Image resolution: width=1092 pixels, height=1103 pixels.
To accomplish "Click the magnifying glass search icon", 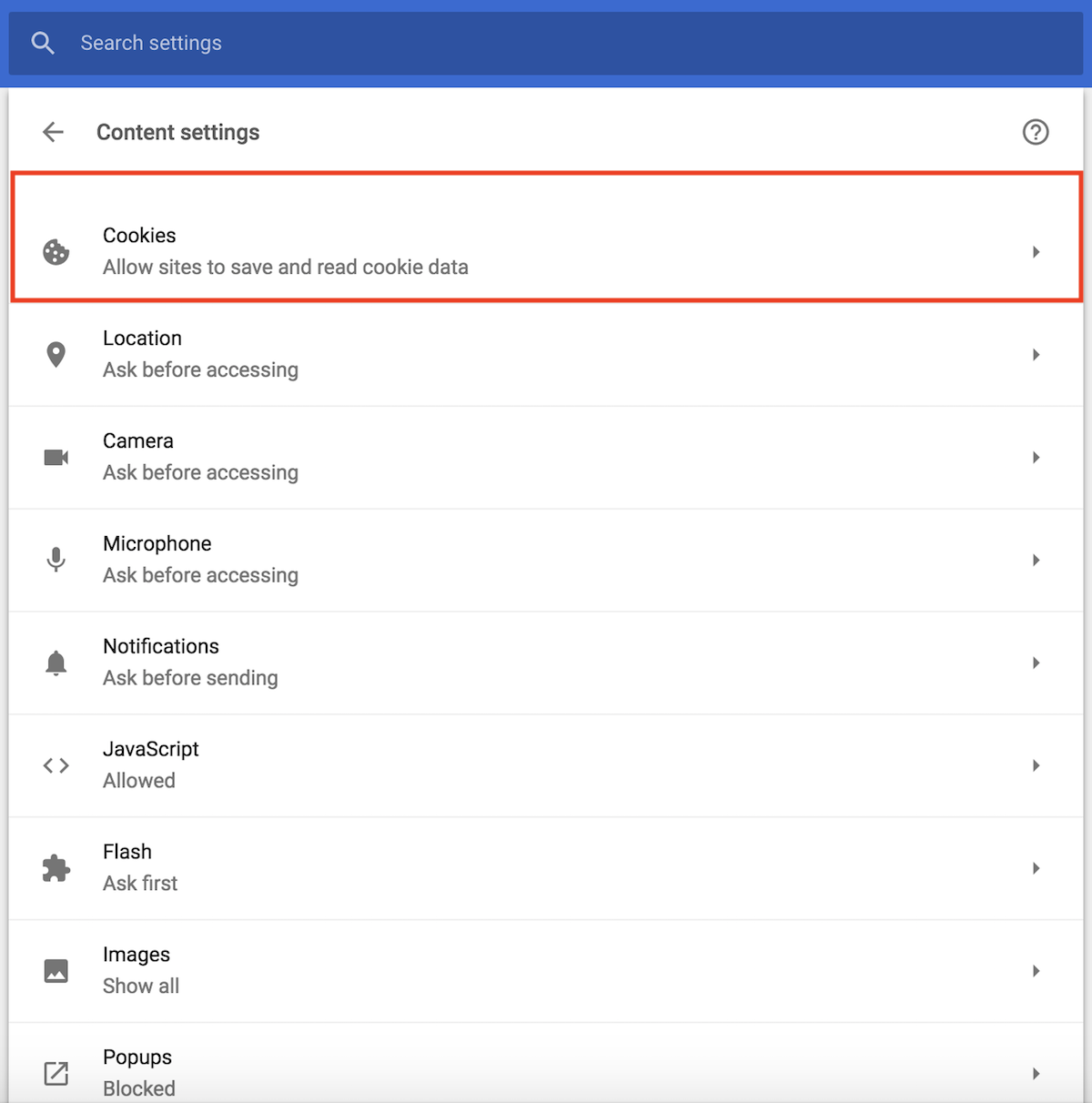I will (x=43, y=43).
